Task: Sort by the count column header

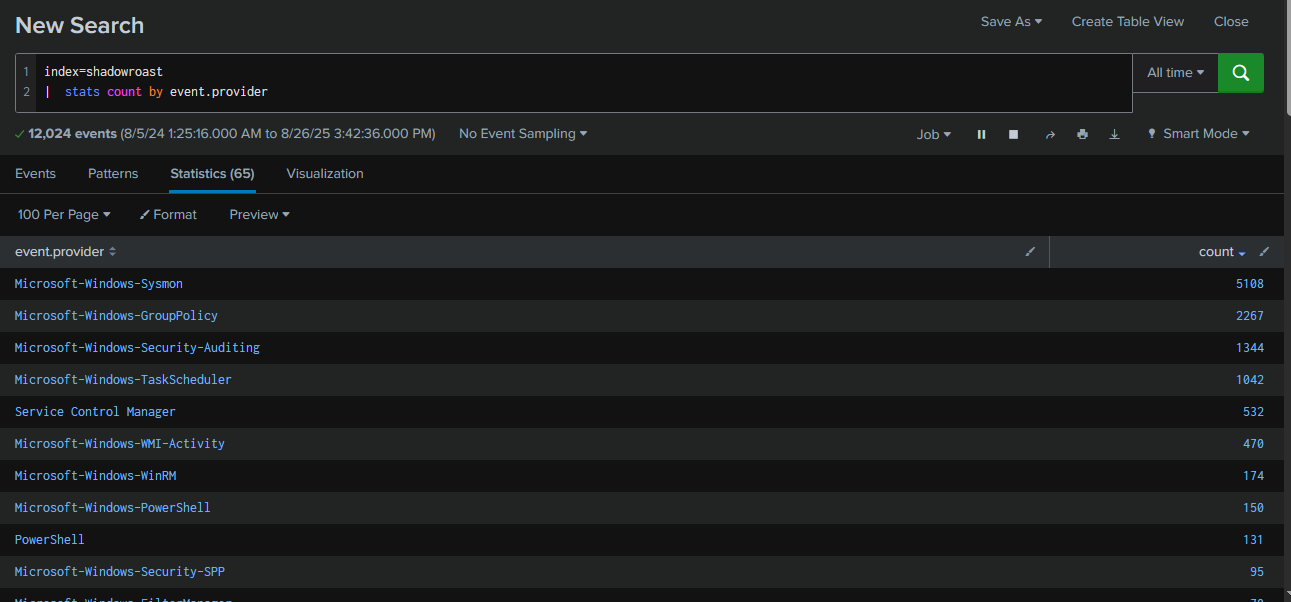Action: coord(1216,252)
